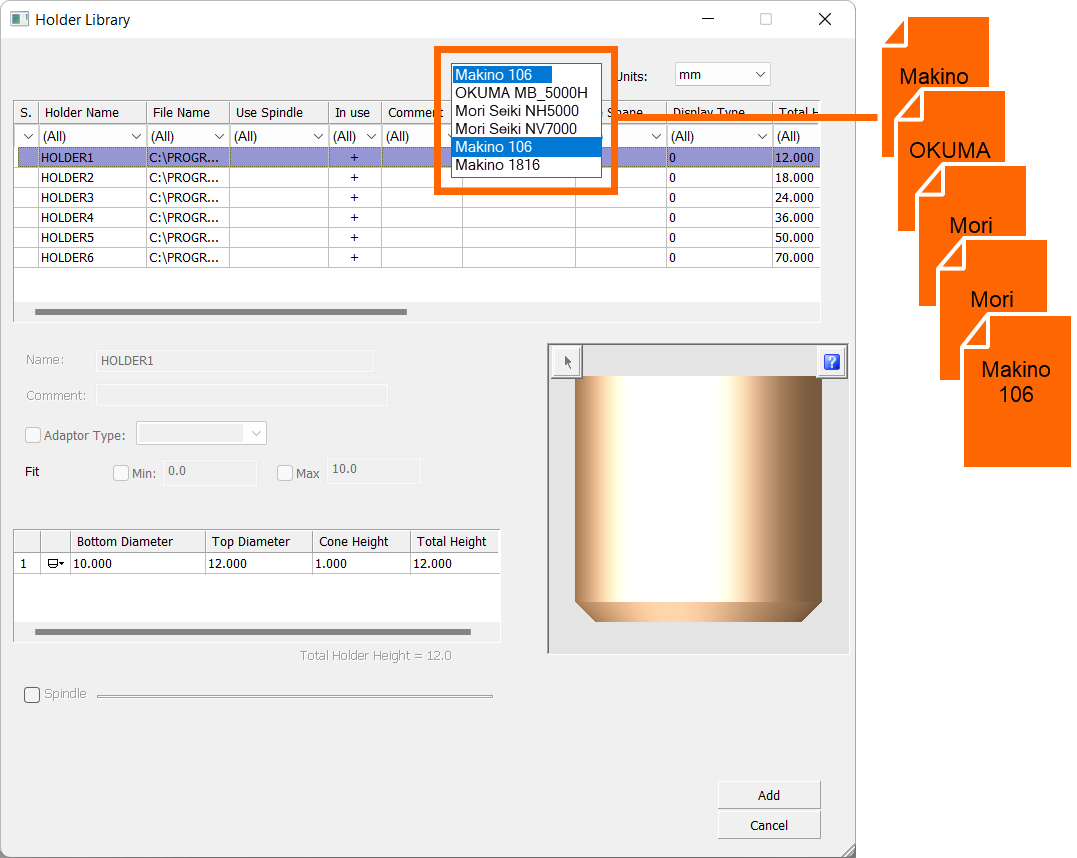Click Cone Height value 1.000
The image size is (1077, 858).
pyautogui.click(x=361, y=563)
